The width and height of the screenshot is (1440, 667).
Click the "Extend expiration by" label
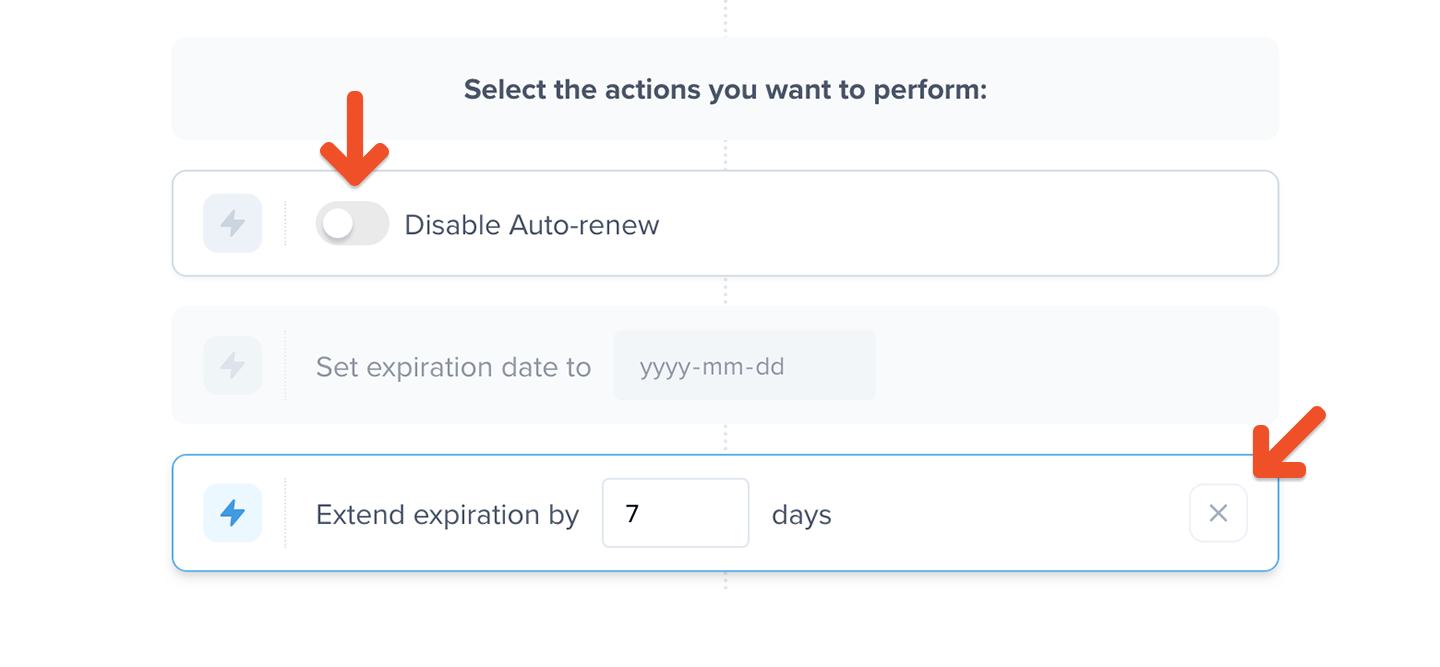(447, 515)
